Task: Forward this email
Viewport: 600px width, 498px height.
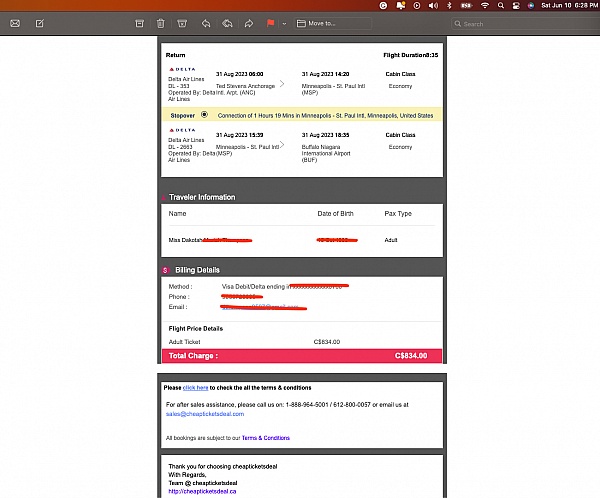Action: click(249, 24)
